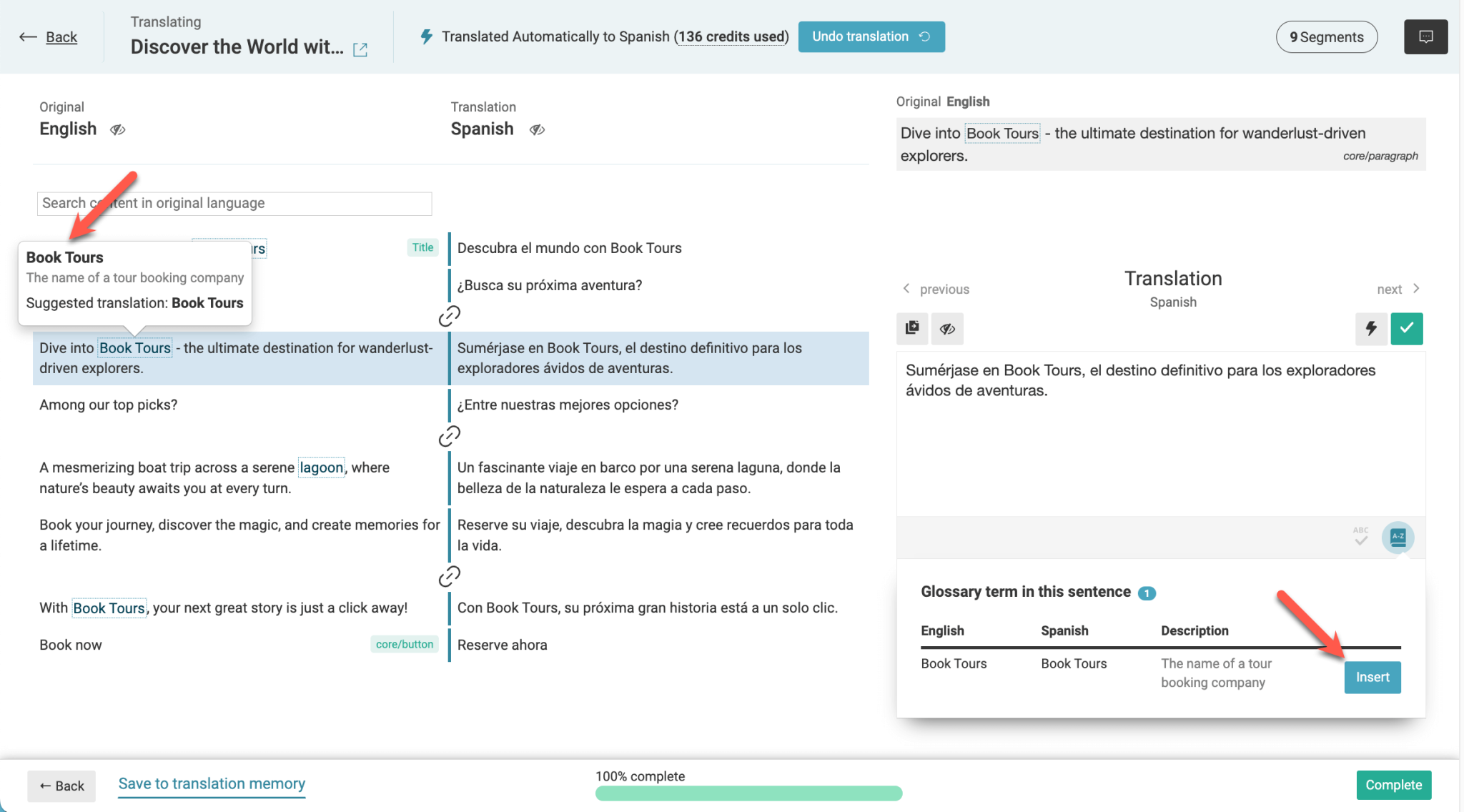Open the A-Z glossary dictionary icon
The height and width of the screenshot is (812, 1464).
(x=1398, y=538)
